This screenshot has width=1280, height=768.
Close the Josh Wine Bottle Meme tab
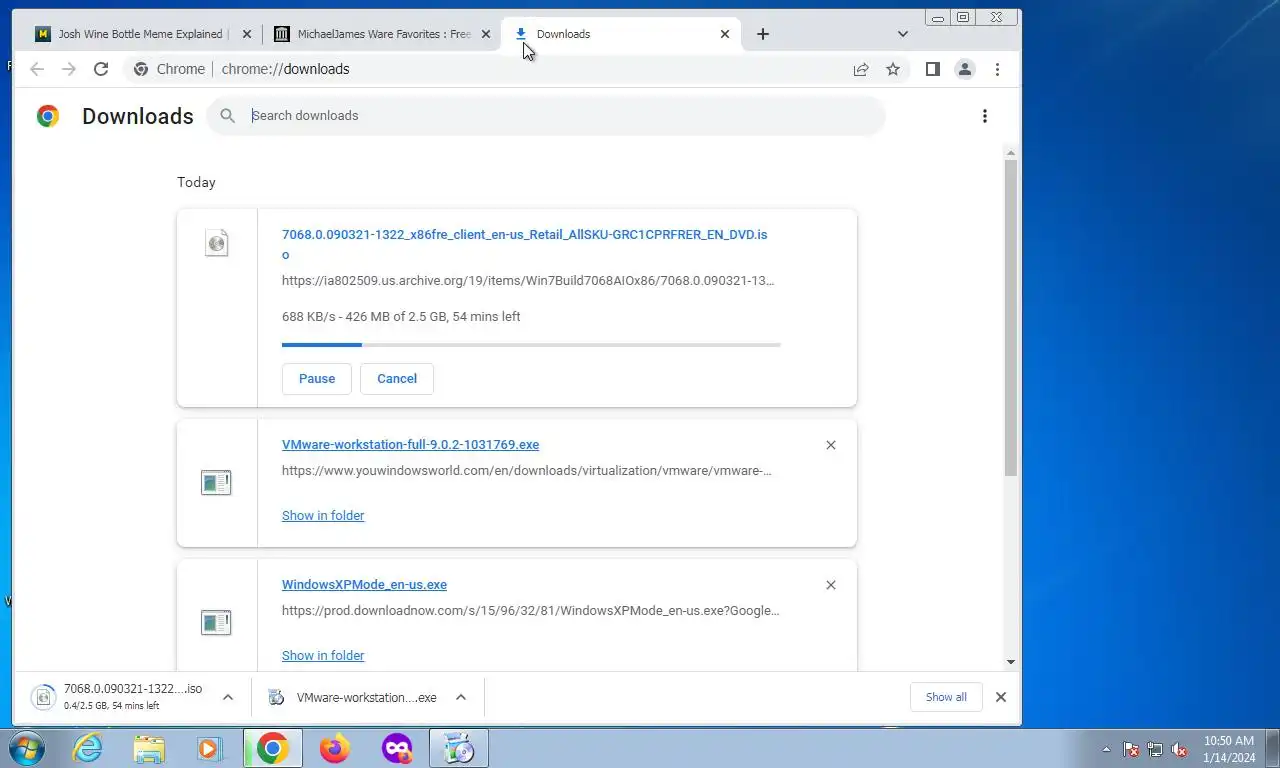tap(247, 34)
